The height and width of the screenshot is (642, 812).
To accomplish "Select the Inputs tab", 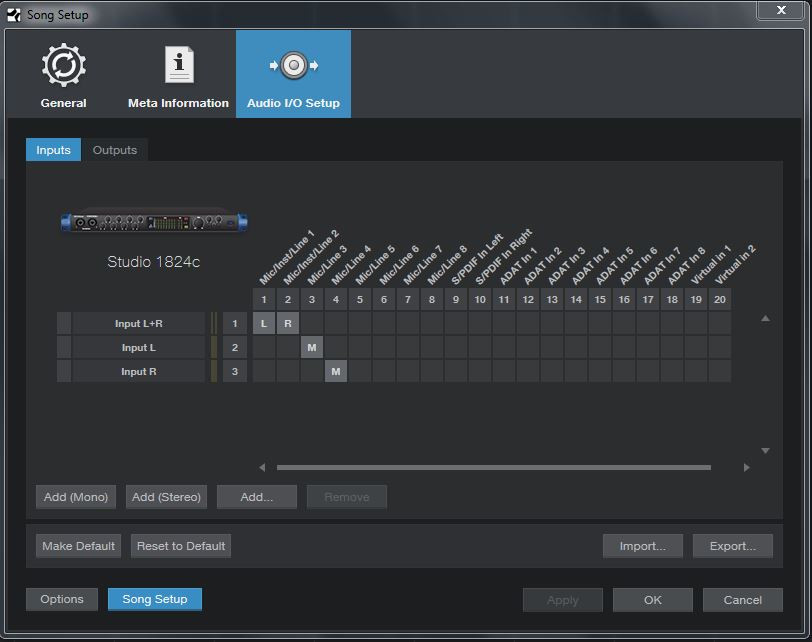I will coord(53,150).
